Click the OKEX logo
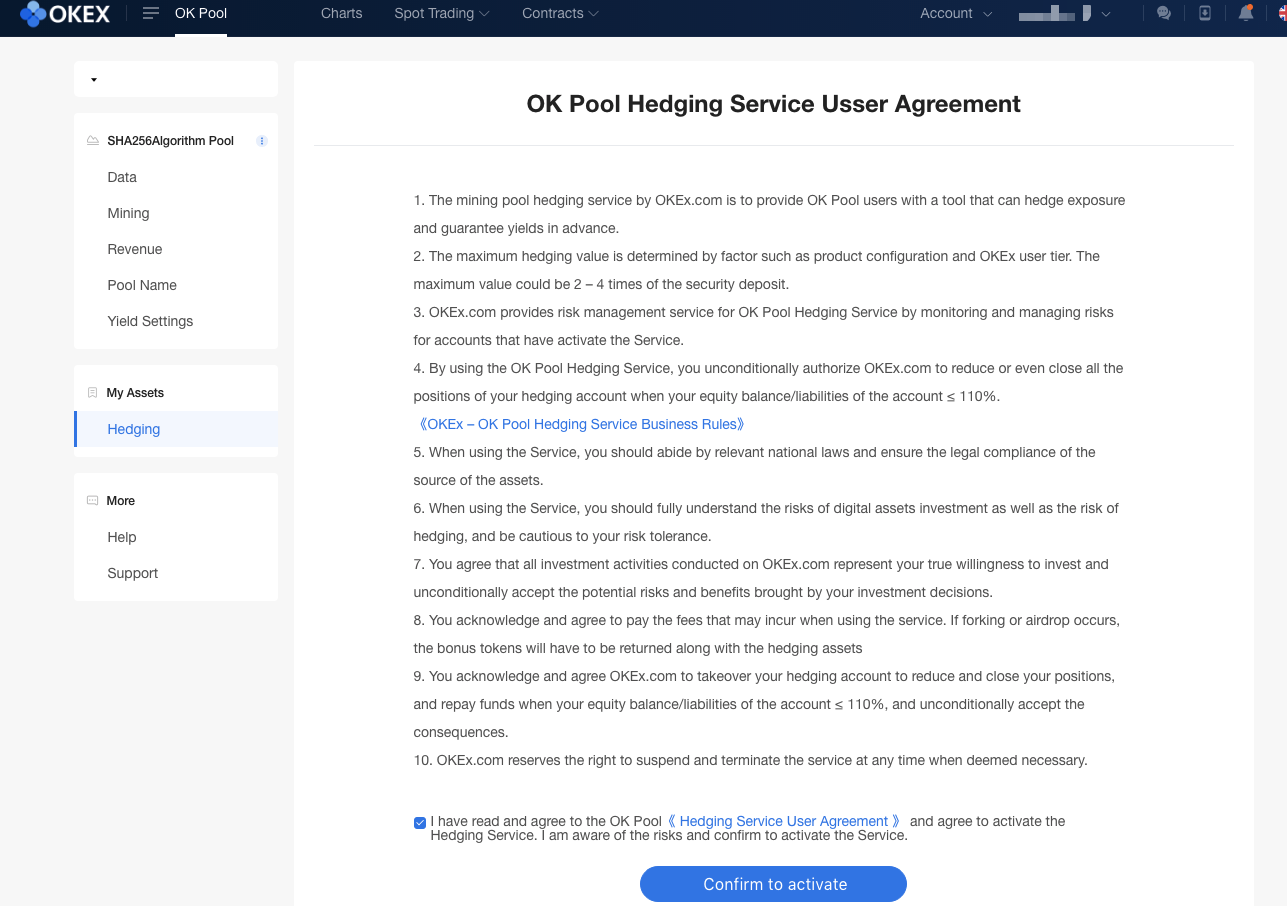Image resolution: width=1287 pixels, height=906 pixels. [x=65, y=14]
